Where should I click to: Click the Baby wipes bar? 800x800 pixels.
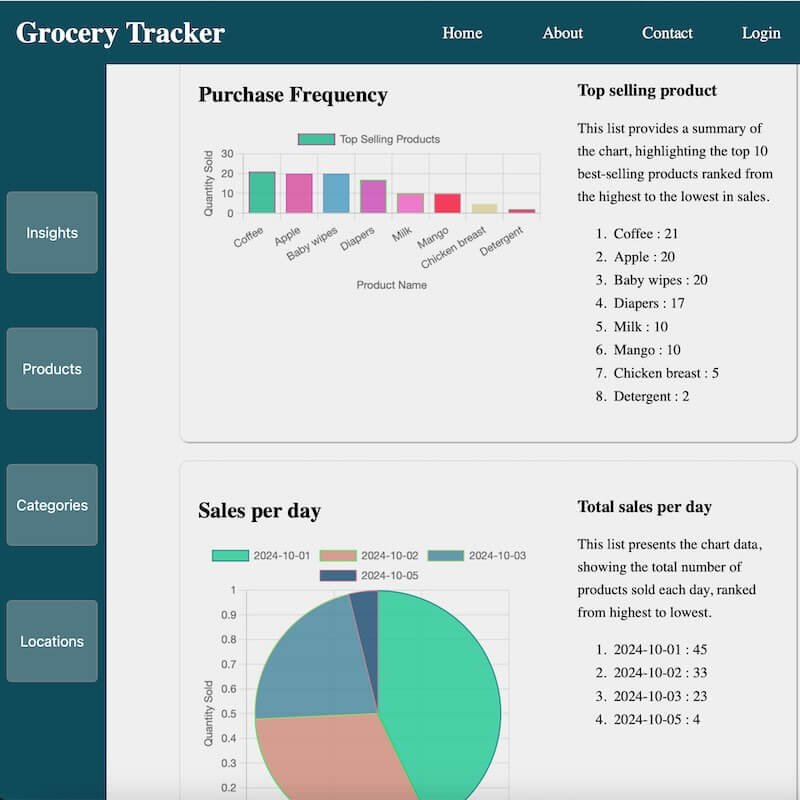(x=336, y=193)
